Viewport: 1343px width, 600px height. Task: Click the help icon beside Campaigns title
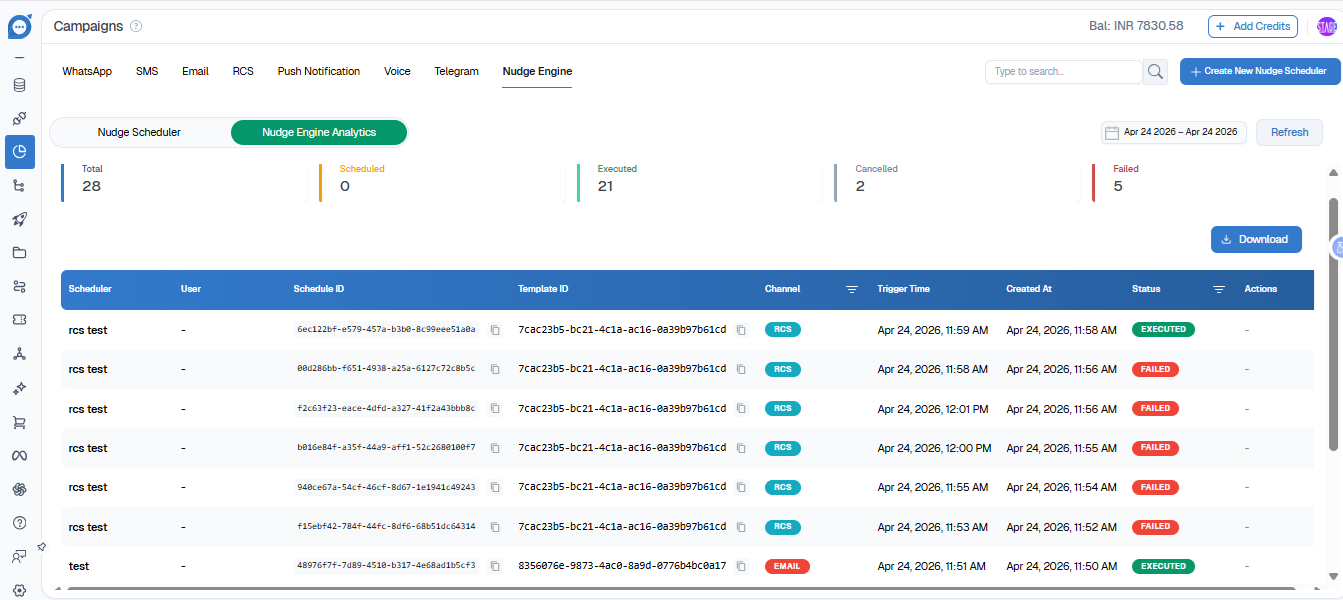136,26
